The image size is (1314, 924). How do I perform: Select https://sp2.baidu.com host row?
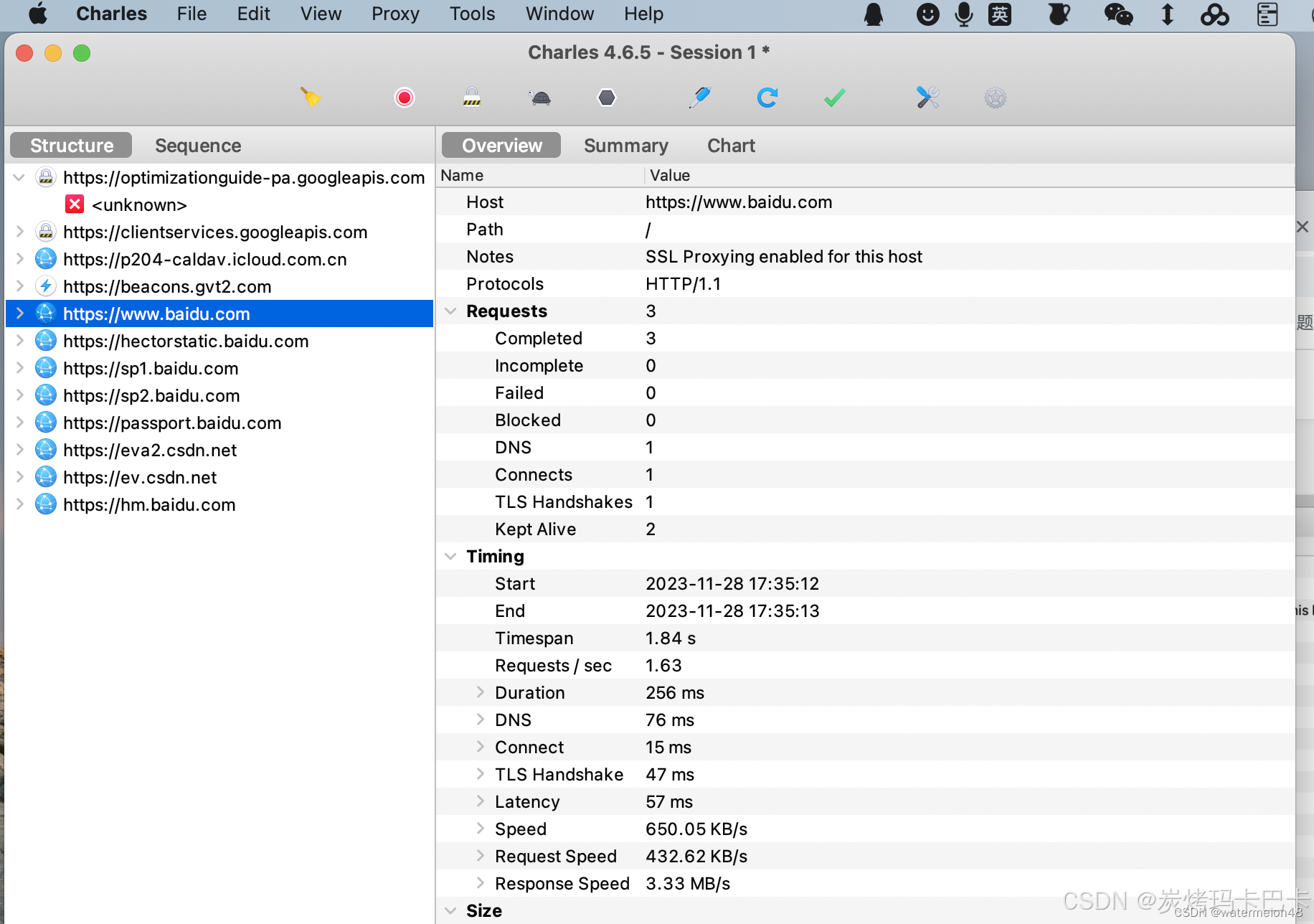pyautogui.click(x=219, y=395)
